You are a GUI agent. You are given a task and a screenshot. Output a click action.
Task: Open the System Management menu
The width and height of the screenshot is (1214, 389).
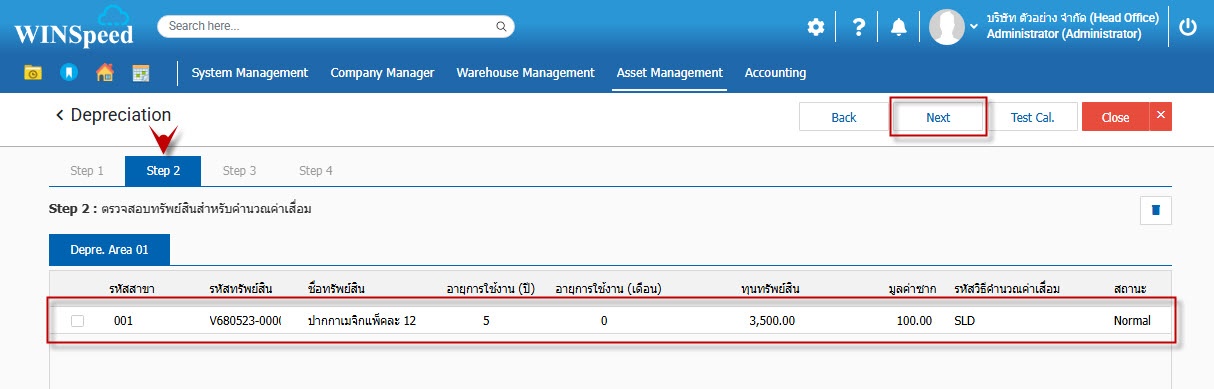coord(250,73)
